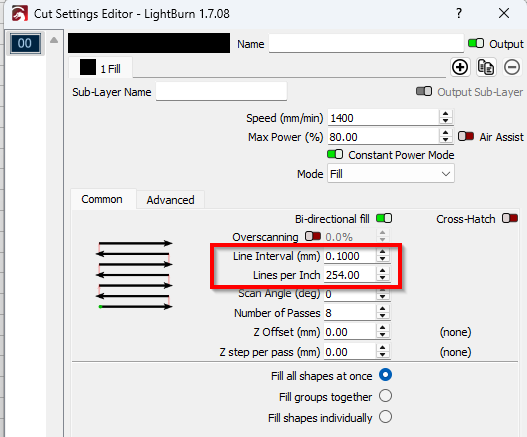Click the help question mark icon
Viewport: 527px width, 437px height.
click(459, 13)
